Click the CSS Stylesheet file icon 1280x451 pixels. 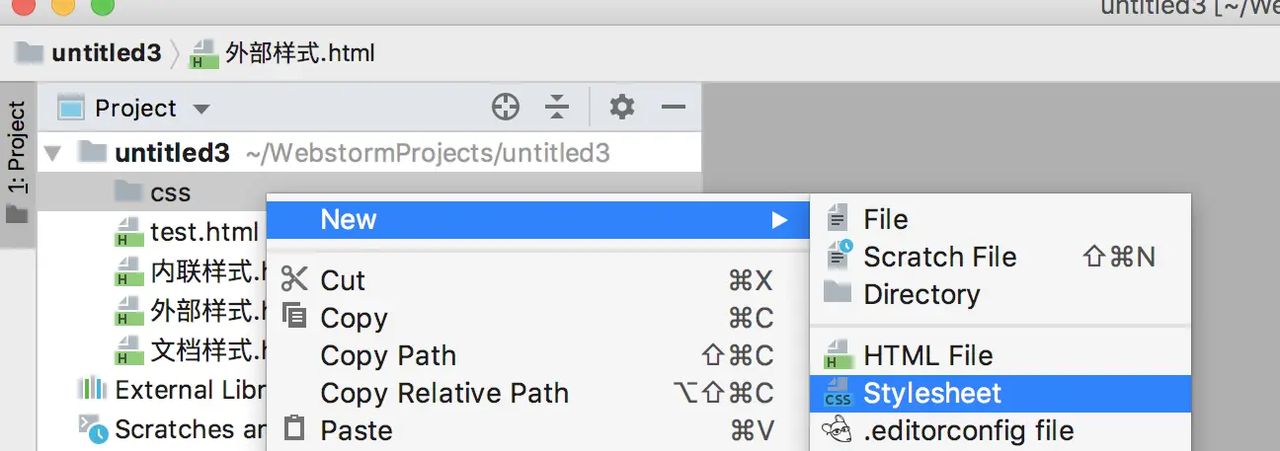coord(837,394)
